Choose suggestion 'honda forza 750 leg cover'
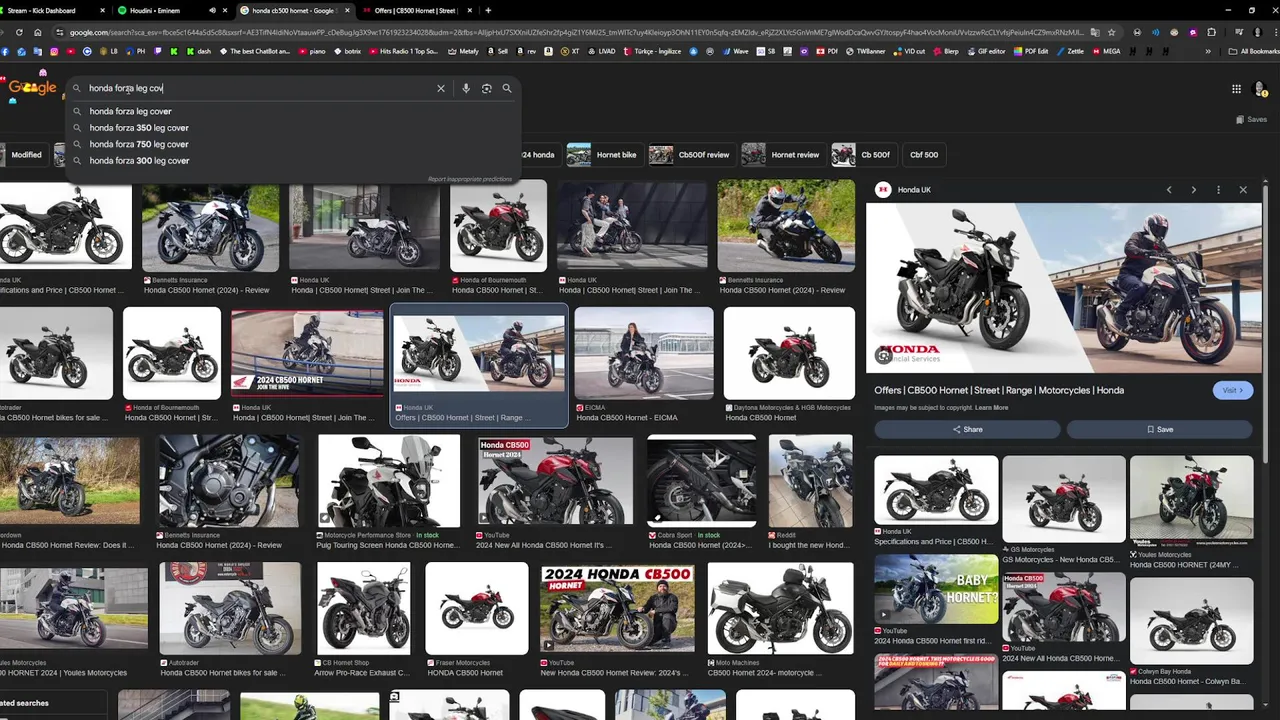This screenshot has width=1280, height=720. 292,144
